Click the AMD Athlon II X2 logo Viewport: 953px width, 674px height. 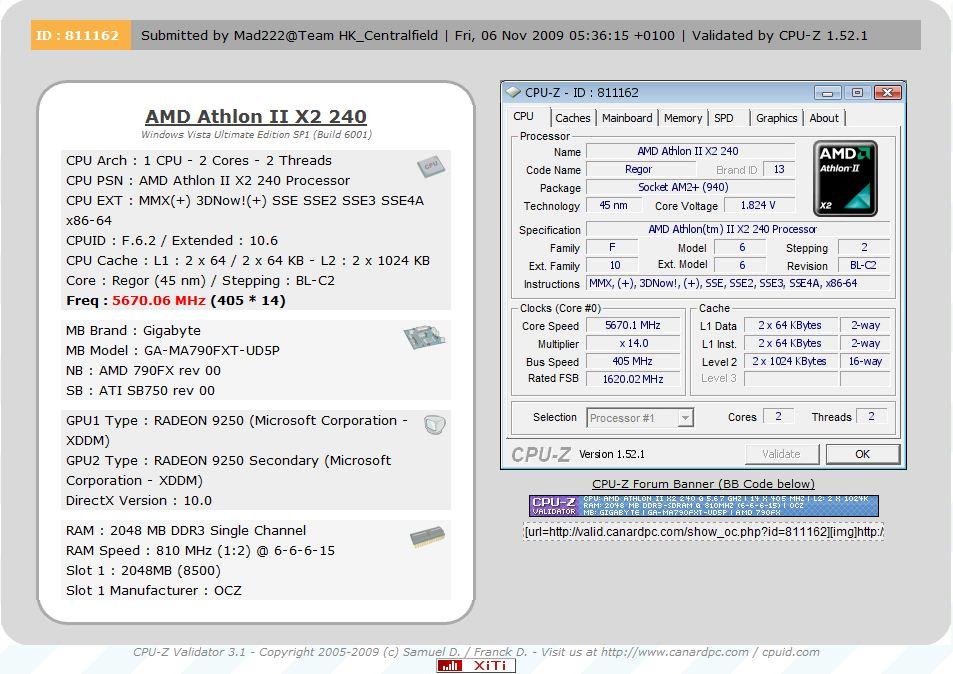pyautogui.click(x=845, y=179)
